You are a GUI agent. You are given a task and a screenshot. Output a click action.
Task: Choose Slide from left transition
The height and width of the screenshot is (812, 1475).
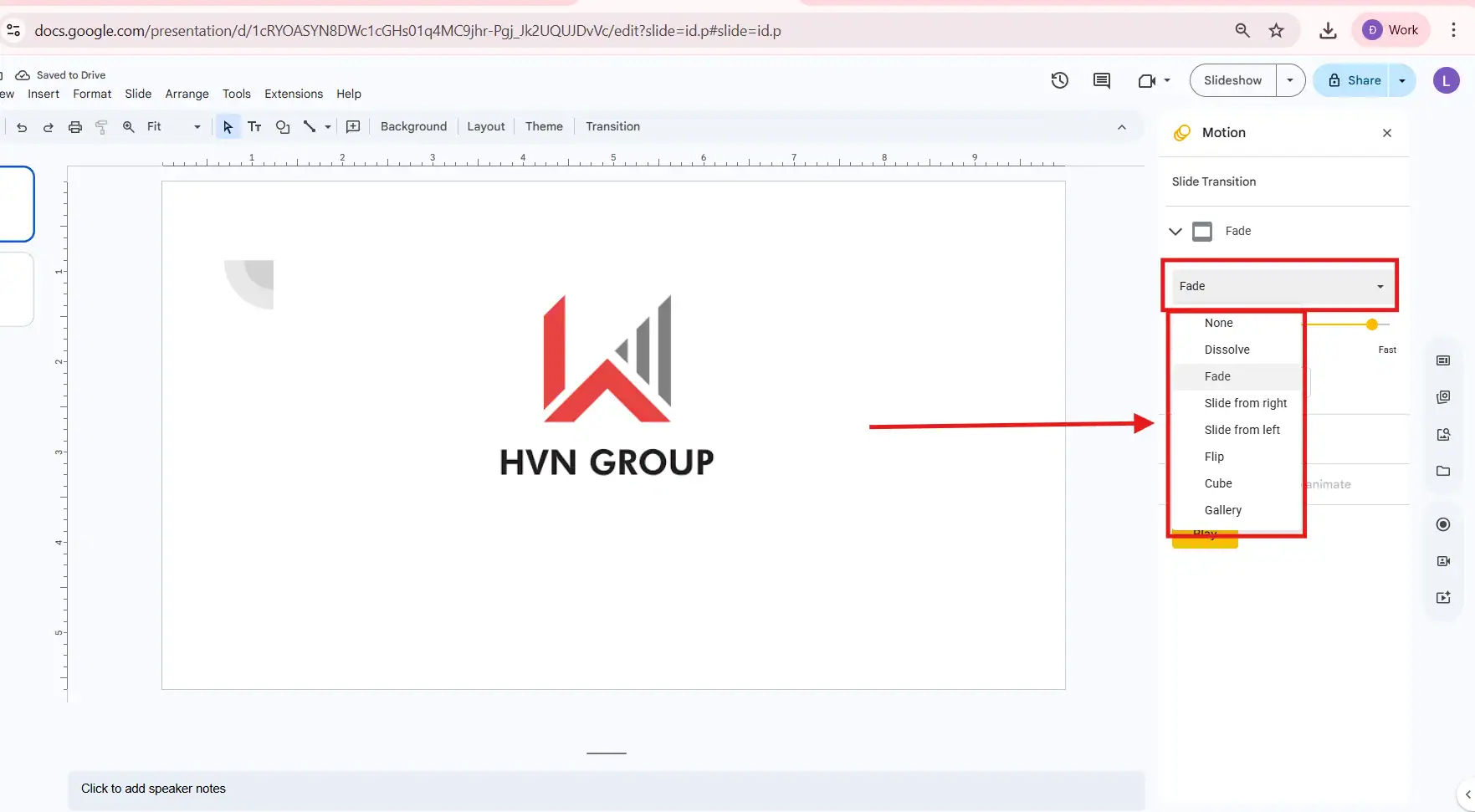point(1237,430)
